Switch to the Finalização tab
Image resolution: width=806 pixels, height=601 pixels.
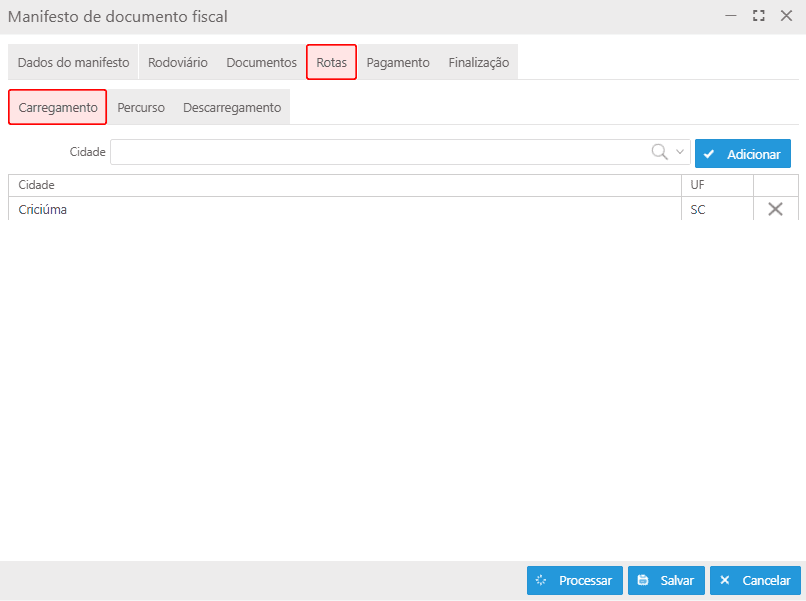(478, 62)
